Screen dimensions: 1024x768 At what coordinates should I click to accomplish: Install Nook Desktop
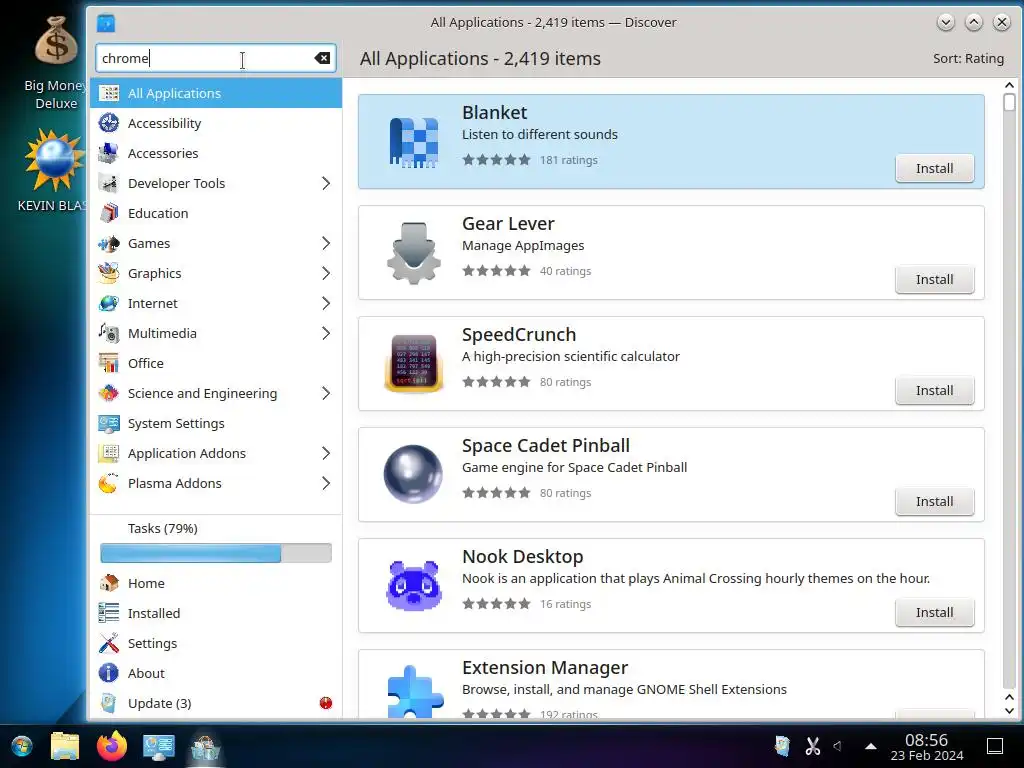[935, 613]
